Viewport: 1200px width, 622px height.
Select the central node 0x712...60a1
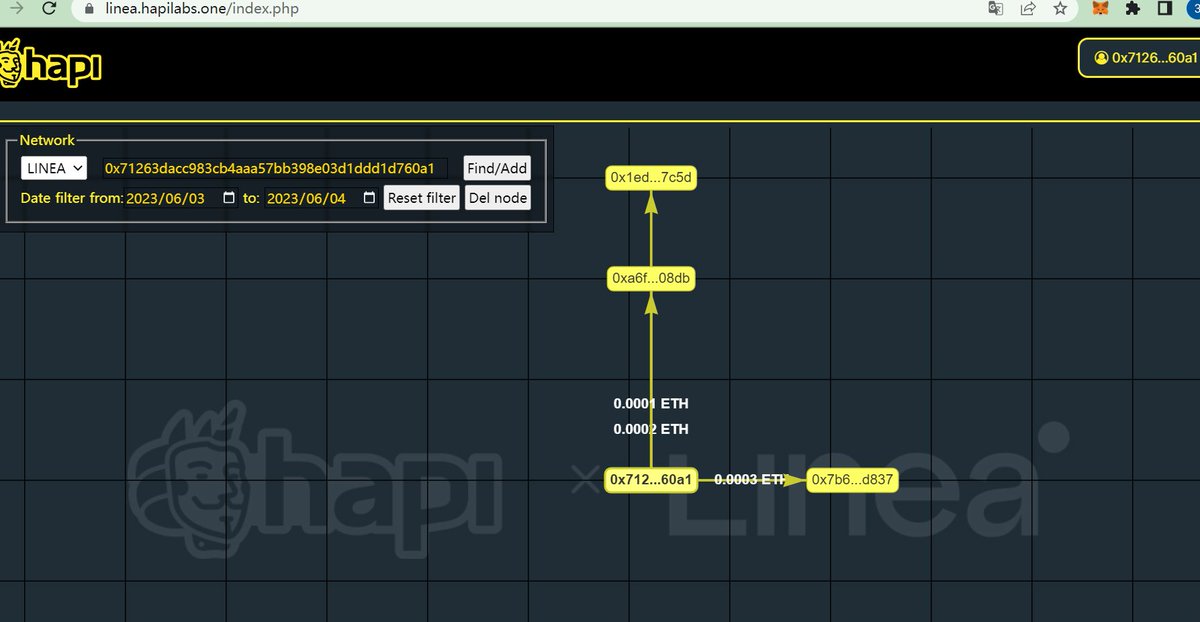point(651,480)
